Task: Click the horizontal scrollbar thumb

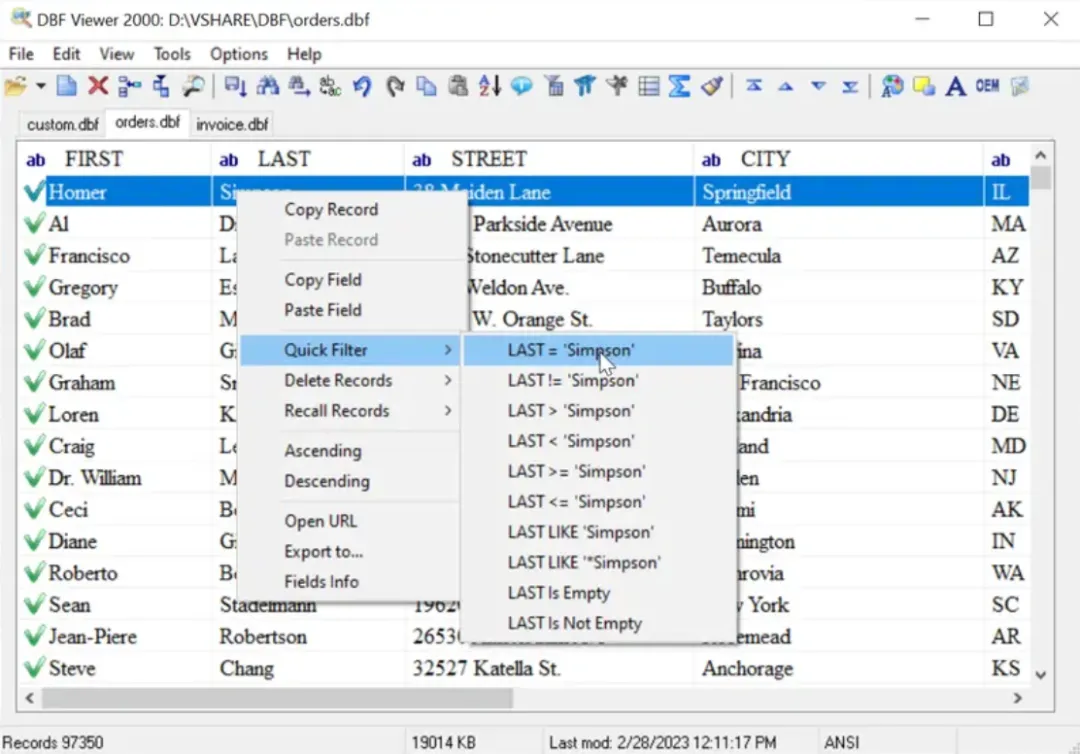Action: [277, 698]
